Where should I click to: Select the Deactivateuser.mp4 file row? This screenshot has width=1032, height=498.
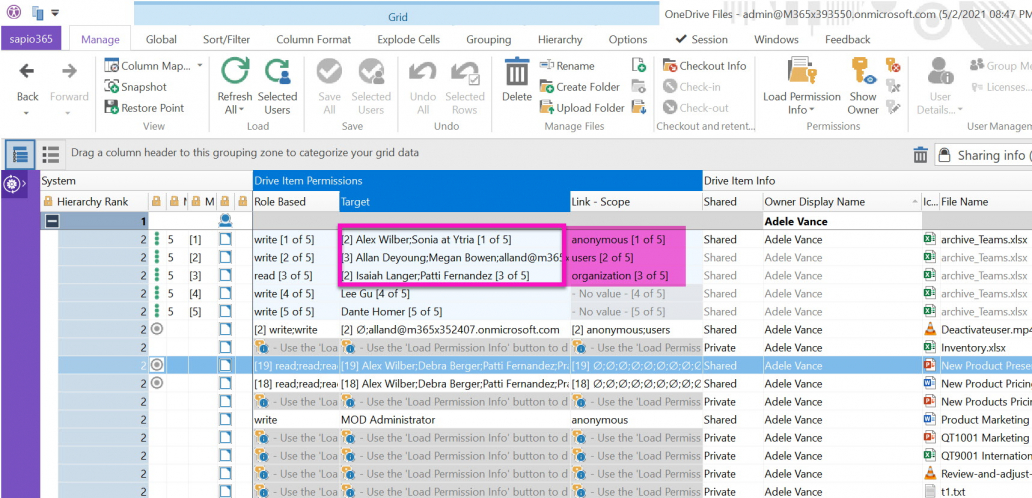(x=985, y=330)
